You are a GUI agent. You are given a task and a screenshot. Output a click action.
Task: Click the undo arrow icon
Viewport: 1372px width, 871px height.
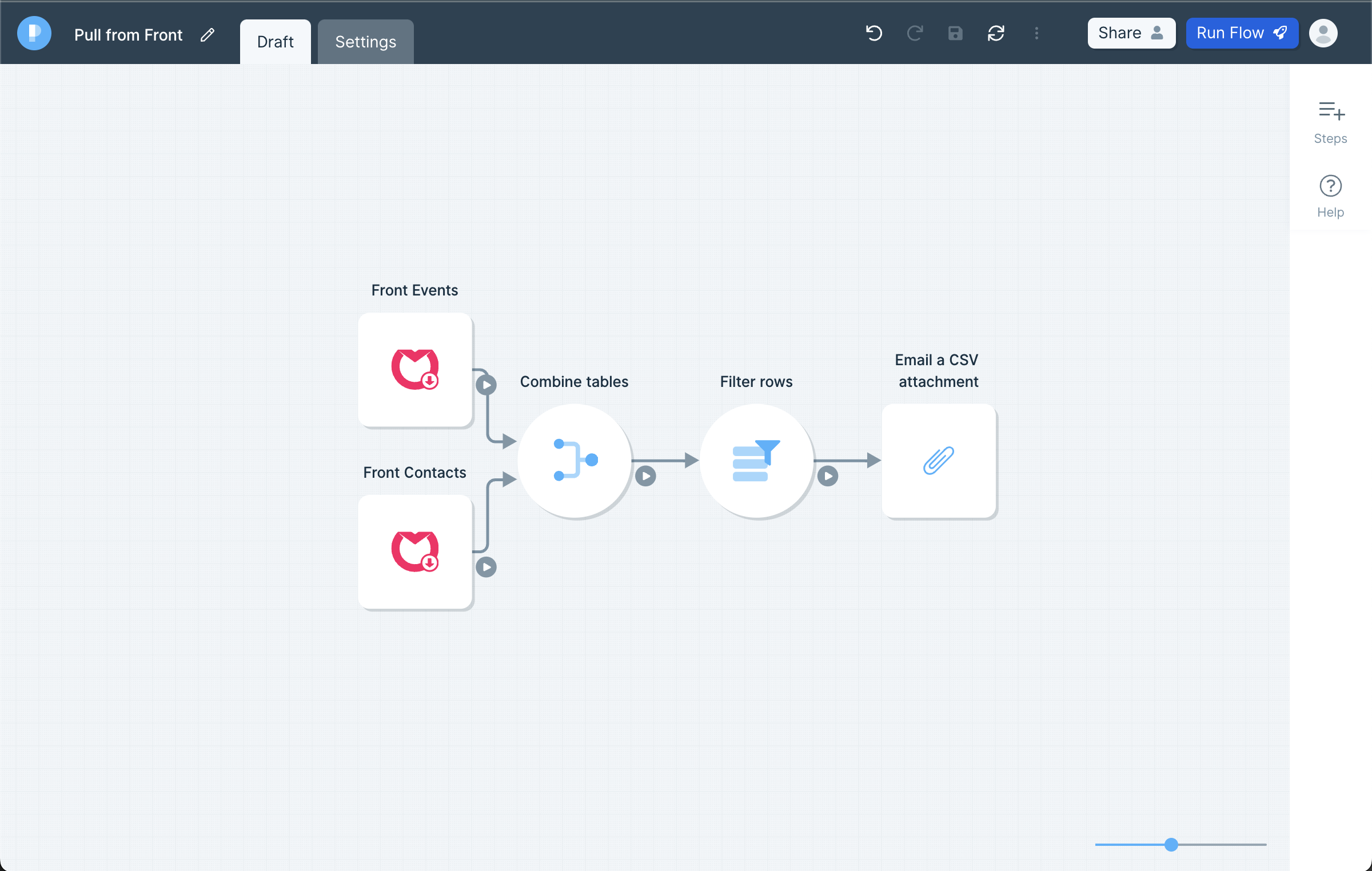point(874,33)
